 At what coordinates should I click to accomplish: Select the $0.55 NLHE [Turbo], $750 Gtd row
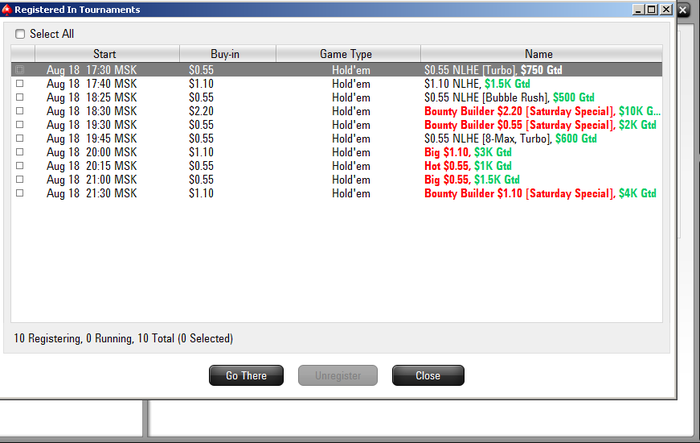point(337,70)
